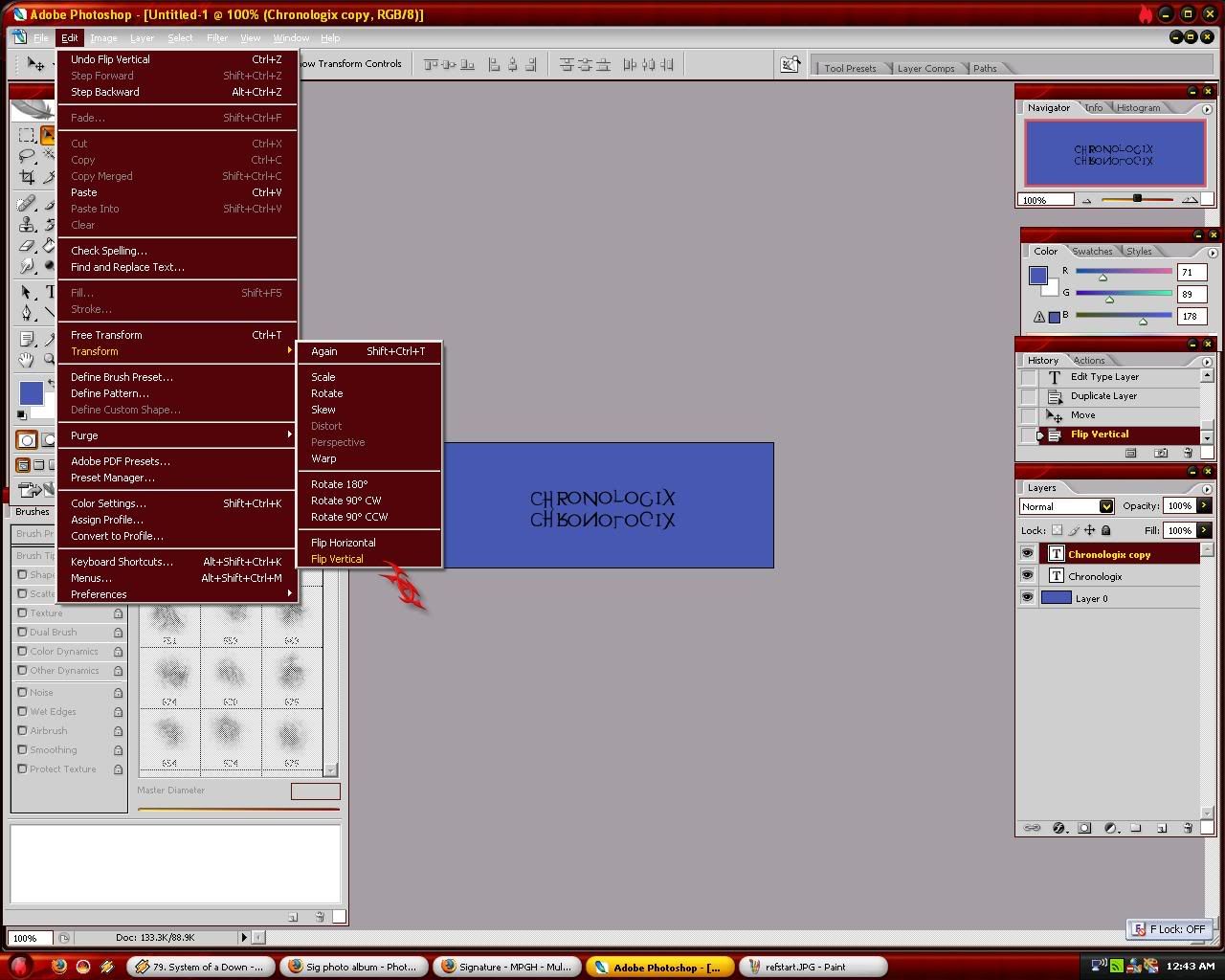Expand the Preferences submenu
This screenshot has width=1225, height=980.
[x=178, y=594]
